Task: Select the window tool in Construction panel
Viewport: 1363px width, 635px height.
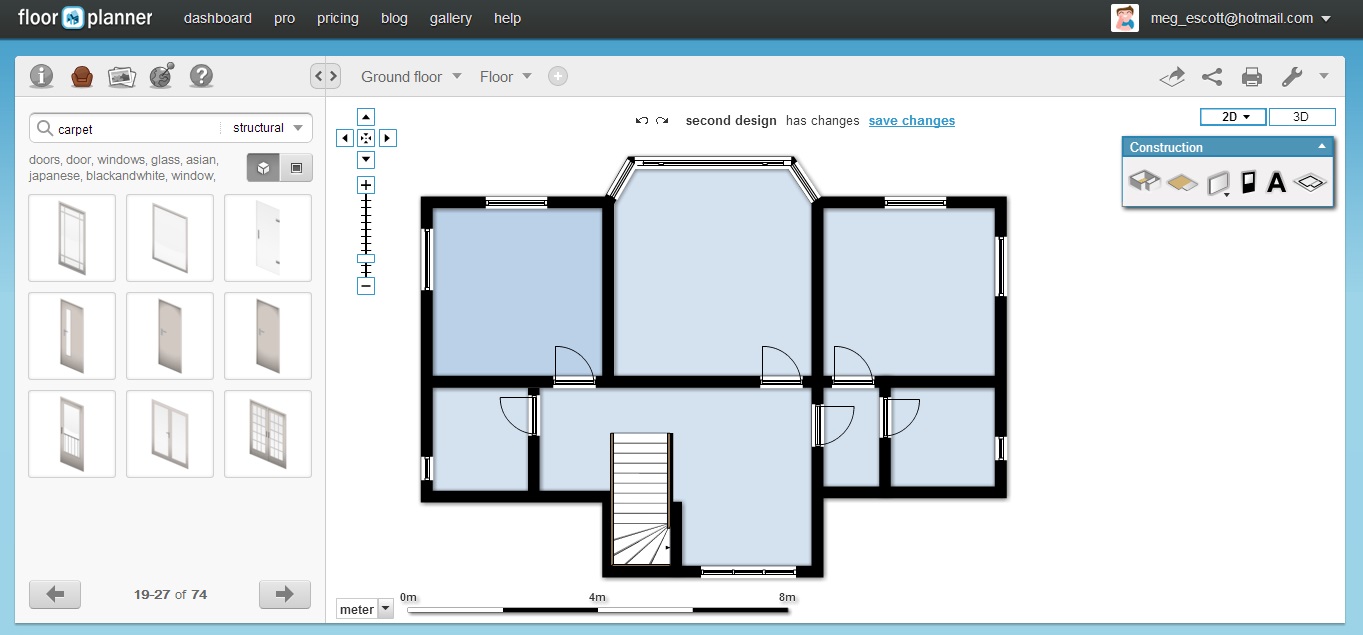Action: (1216, 182)
